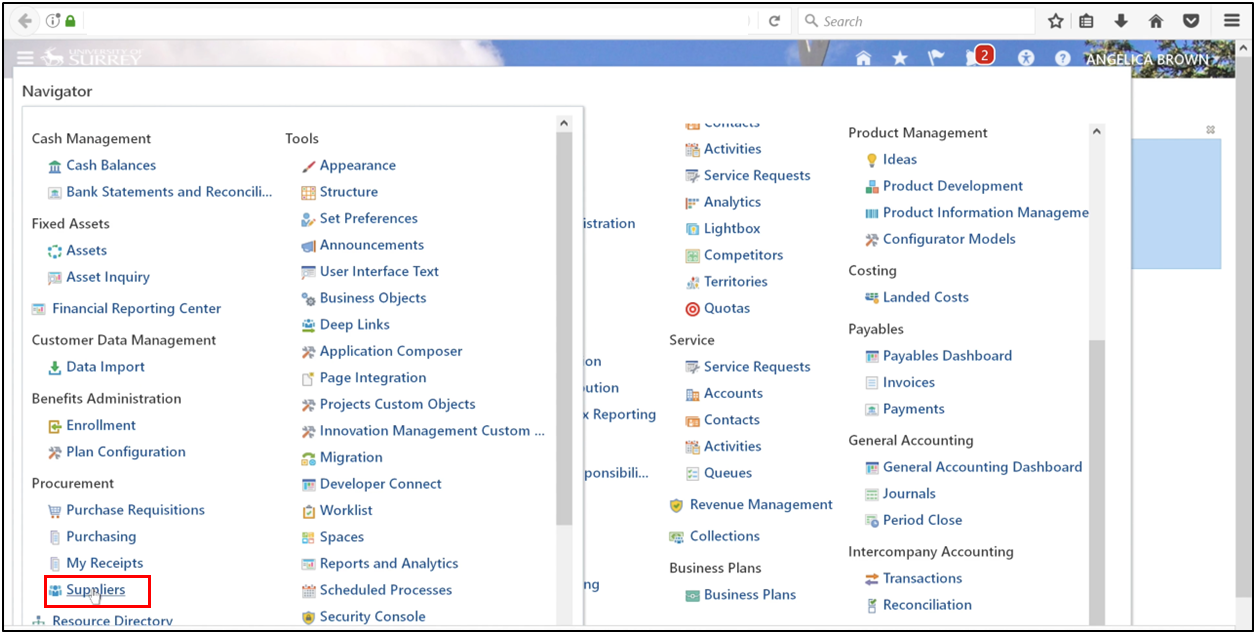
Task: Open the ANGELICA BROWN user menu
Action: tap(1148, 59)
